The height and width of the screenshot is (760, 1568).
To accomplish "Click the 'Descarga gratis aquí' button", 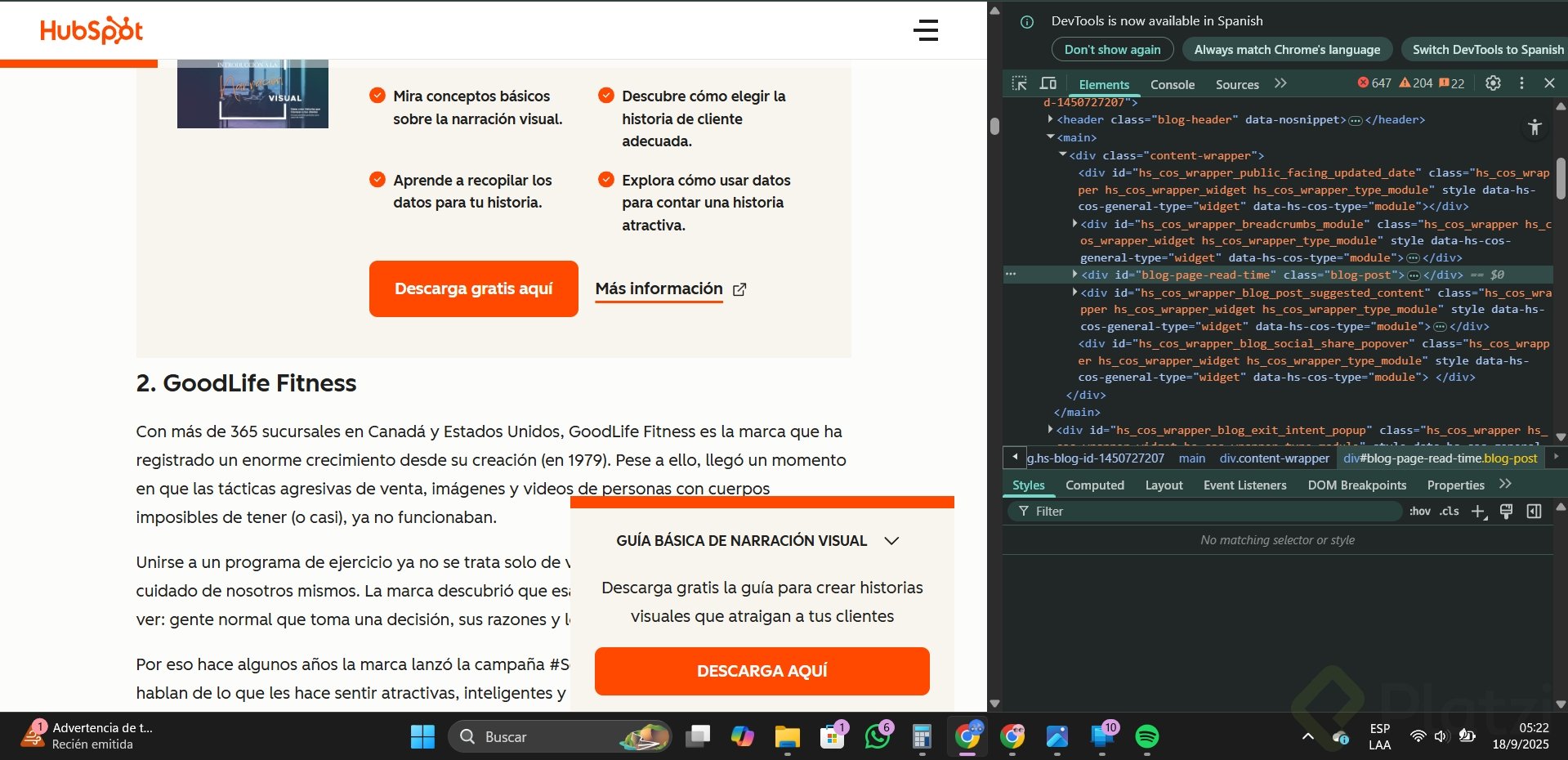I will (x=474, y=288).
